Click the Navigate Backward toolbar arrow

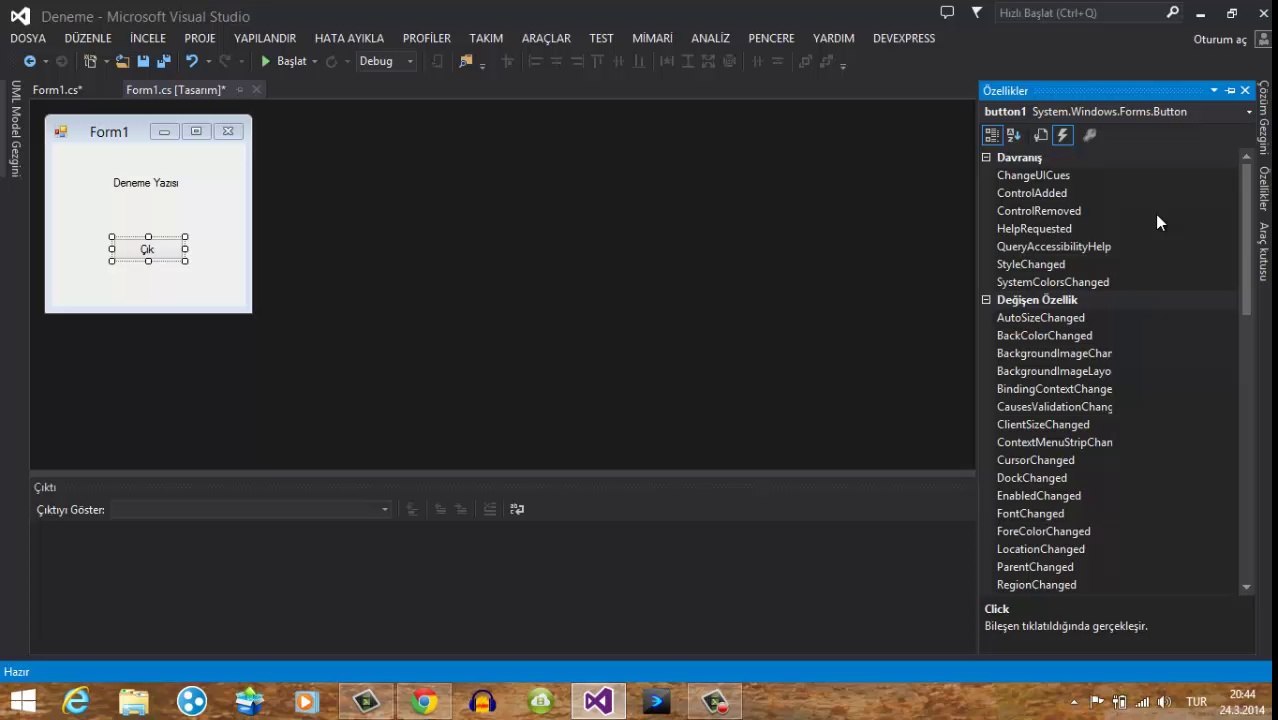(29, 61)
